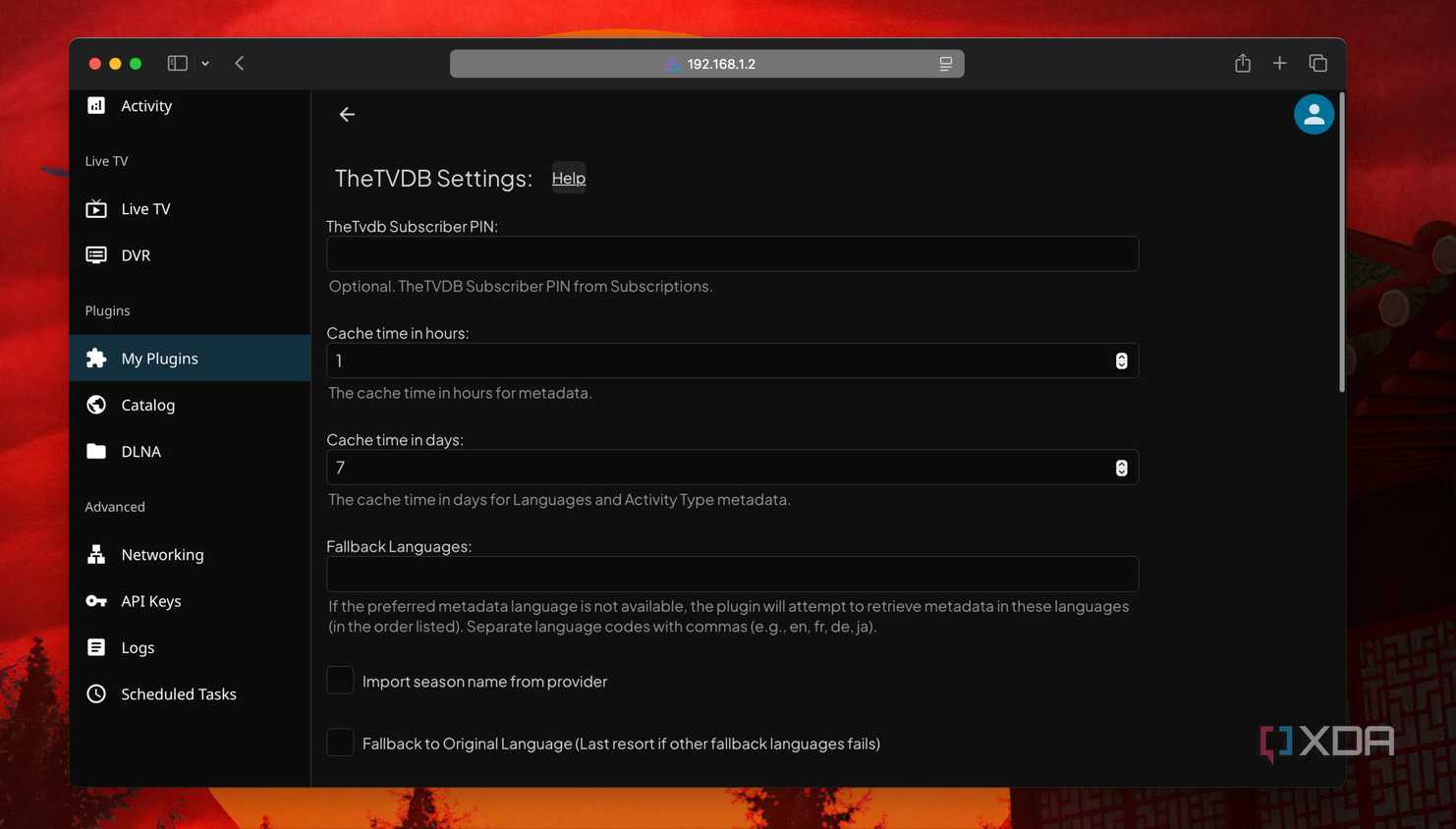Open the user profile avatar

(x=1314, y=114)
